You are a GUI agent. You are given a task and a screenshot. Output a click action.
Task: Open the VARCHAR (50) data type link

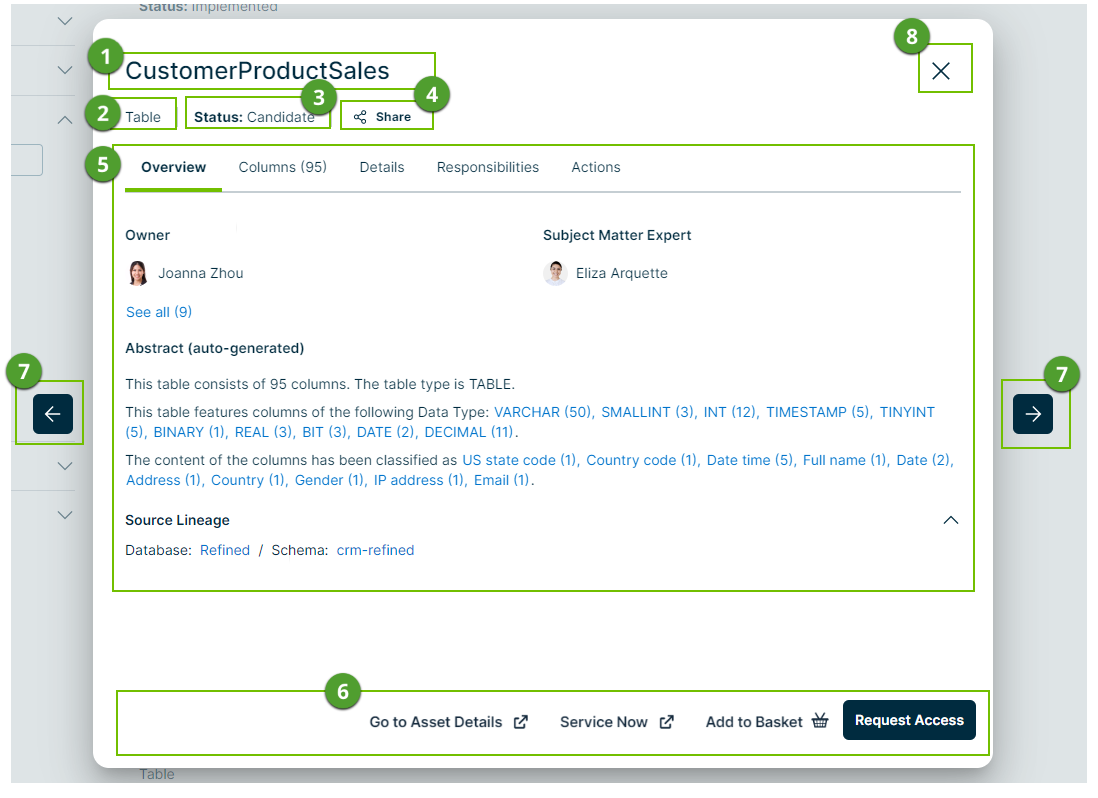[x=544, y=412]
